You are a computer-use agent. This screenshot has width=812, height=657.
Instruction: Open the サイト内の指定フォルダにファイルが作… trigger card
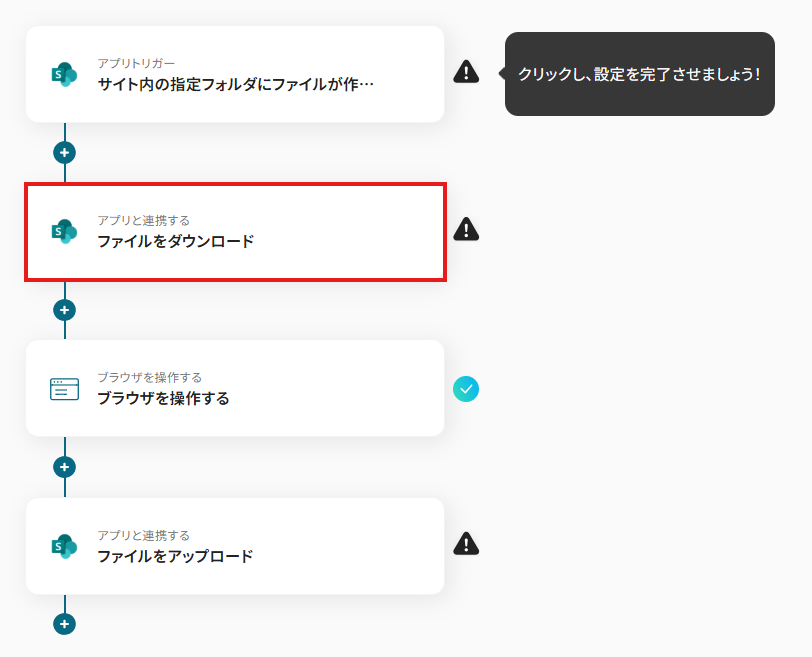click(x=235, y=74)
